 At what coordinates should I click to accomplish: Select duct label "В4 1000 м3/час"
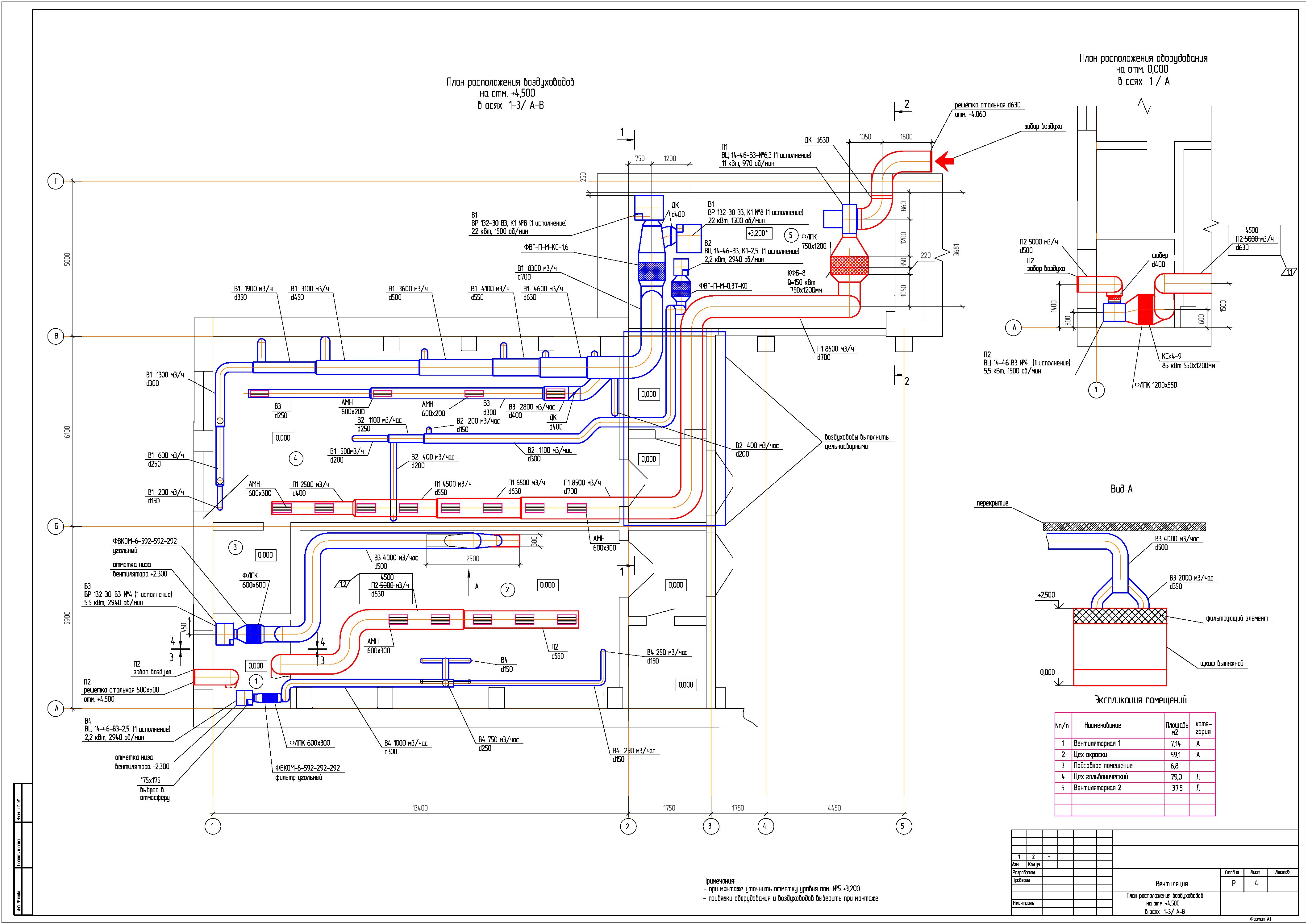[x=406, y=743]
